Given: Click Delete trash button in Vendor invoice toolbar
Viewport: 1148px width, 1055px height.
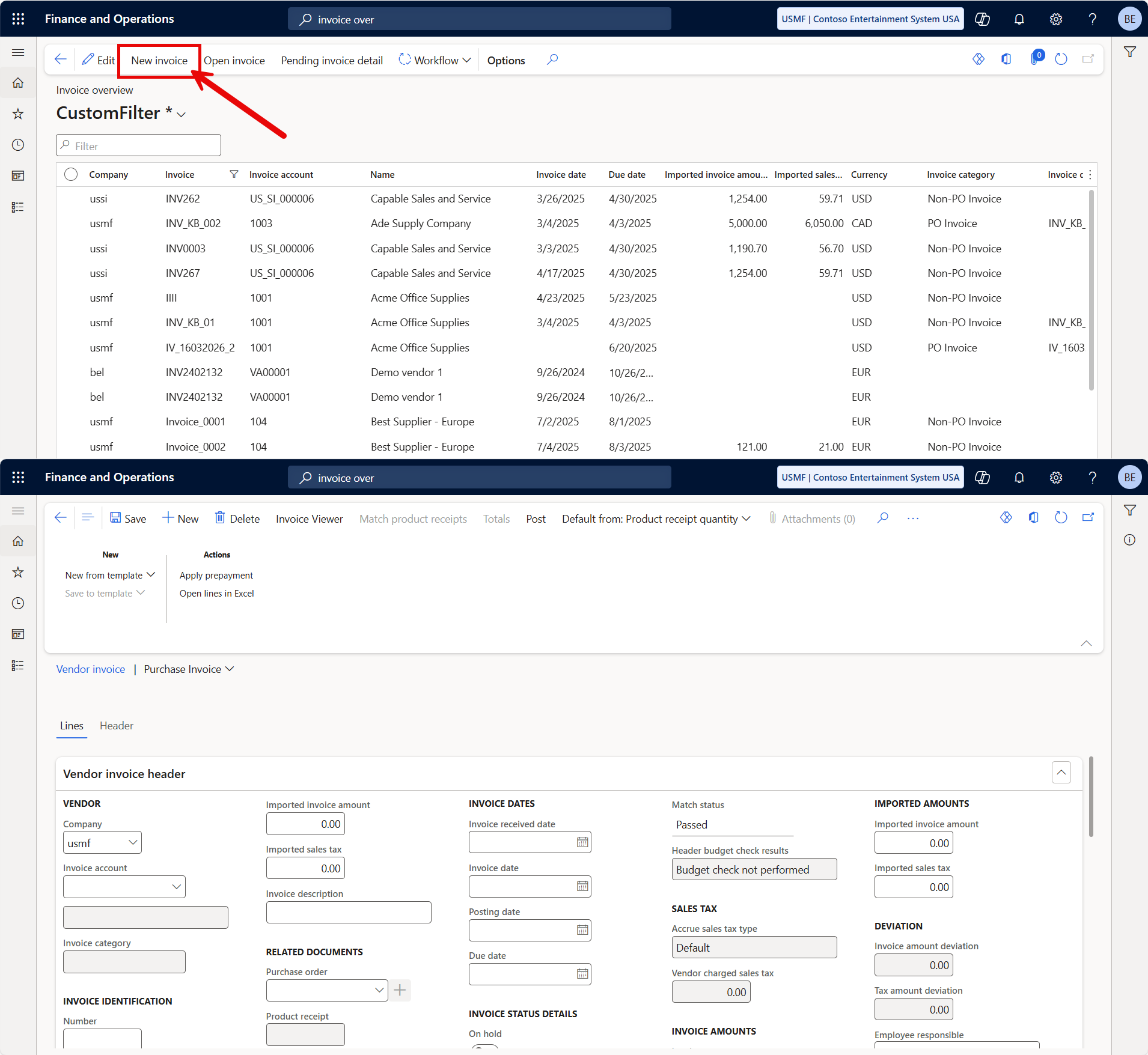Looking at the screenshot, I should [237, 518].
